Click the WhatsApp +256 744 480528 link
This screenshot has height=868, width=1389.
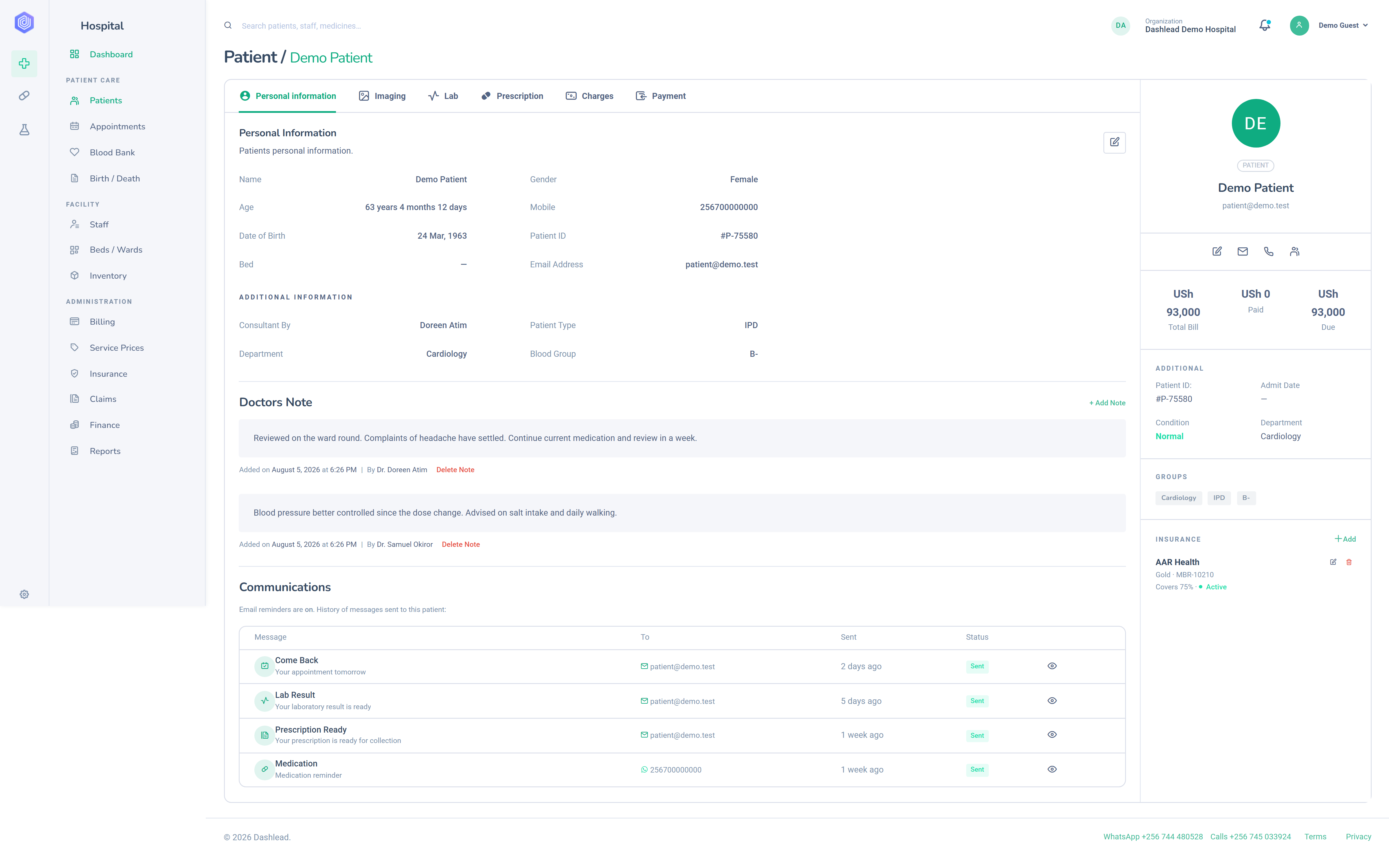[x=1153, y=836]
